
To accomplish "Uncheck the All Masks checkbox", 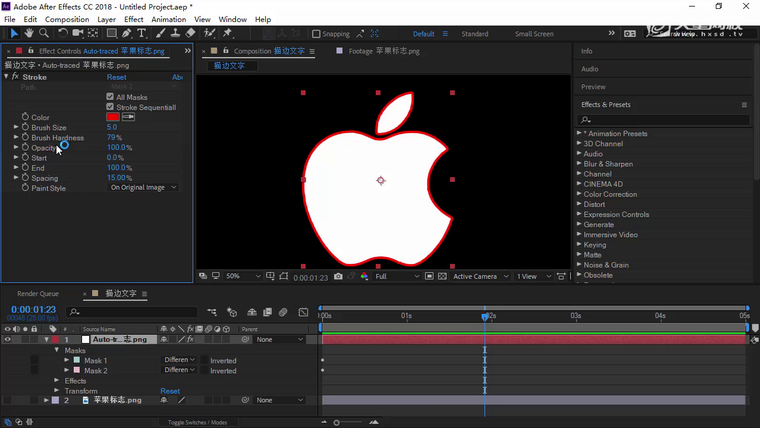I will [x=111, y=97].
